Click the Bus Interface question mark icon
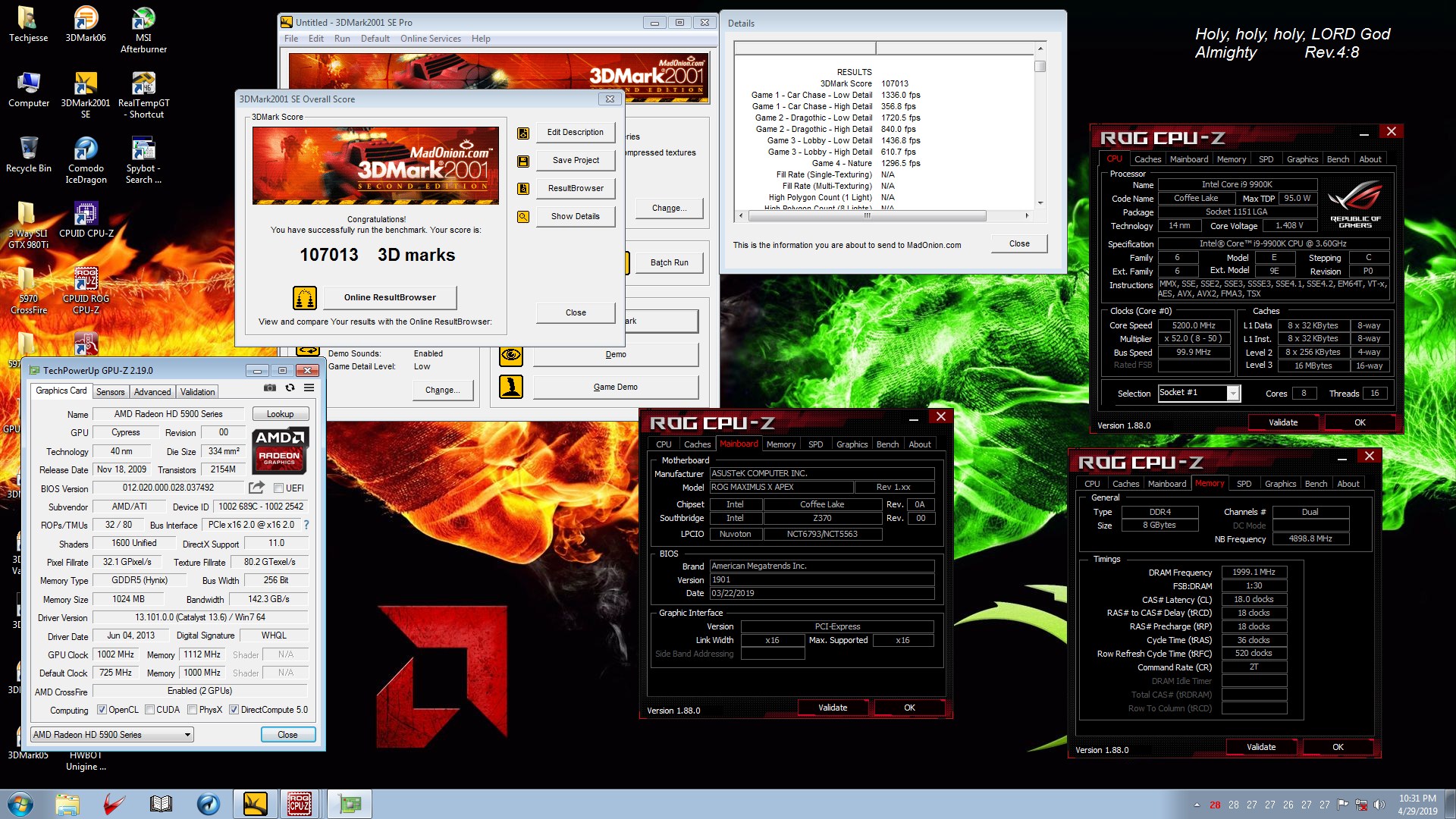The image size is (1456, 819). (x=306, y=525)
